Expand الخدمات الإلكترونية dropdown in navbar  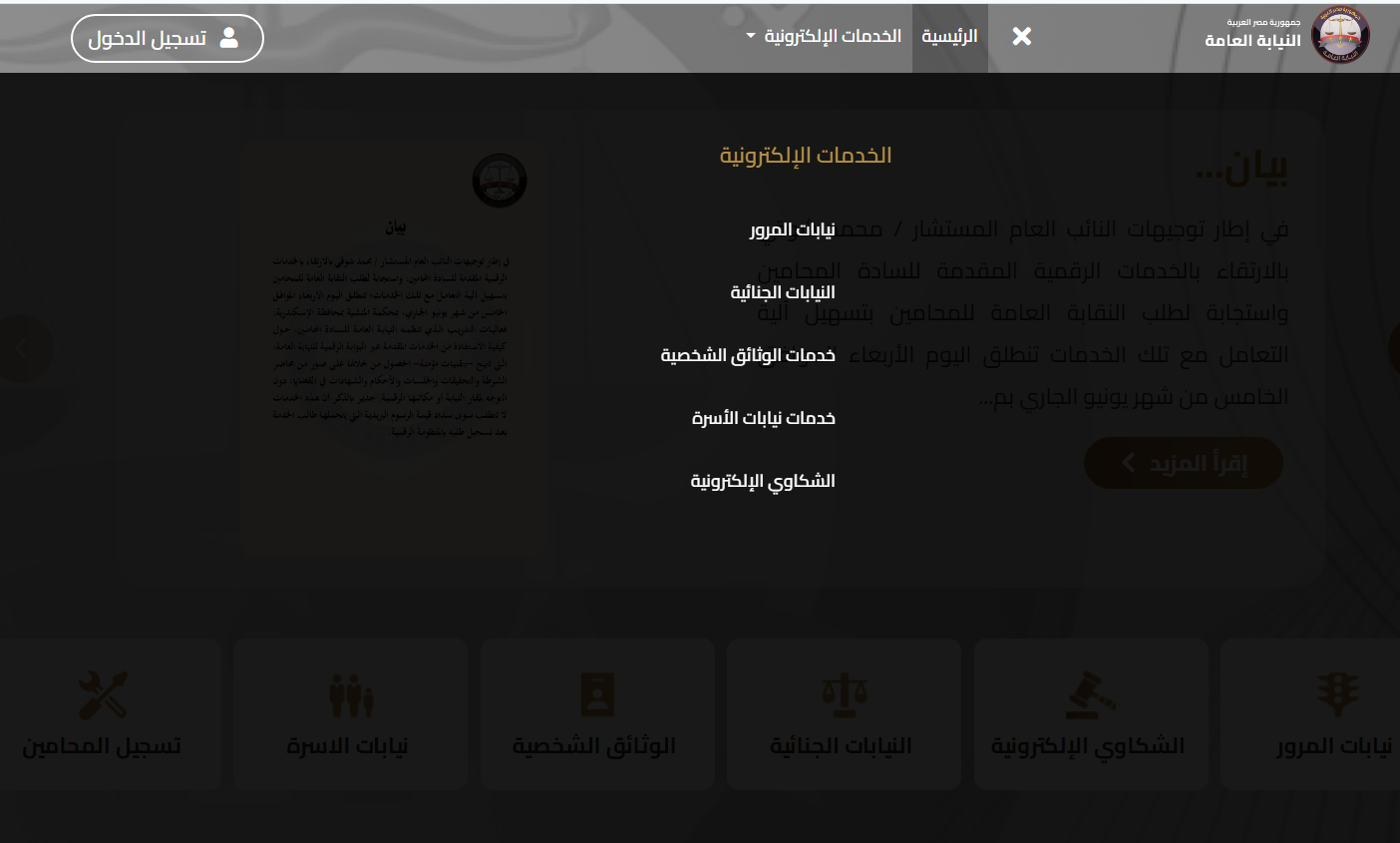coord(824,37)
